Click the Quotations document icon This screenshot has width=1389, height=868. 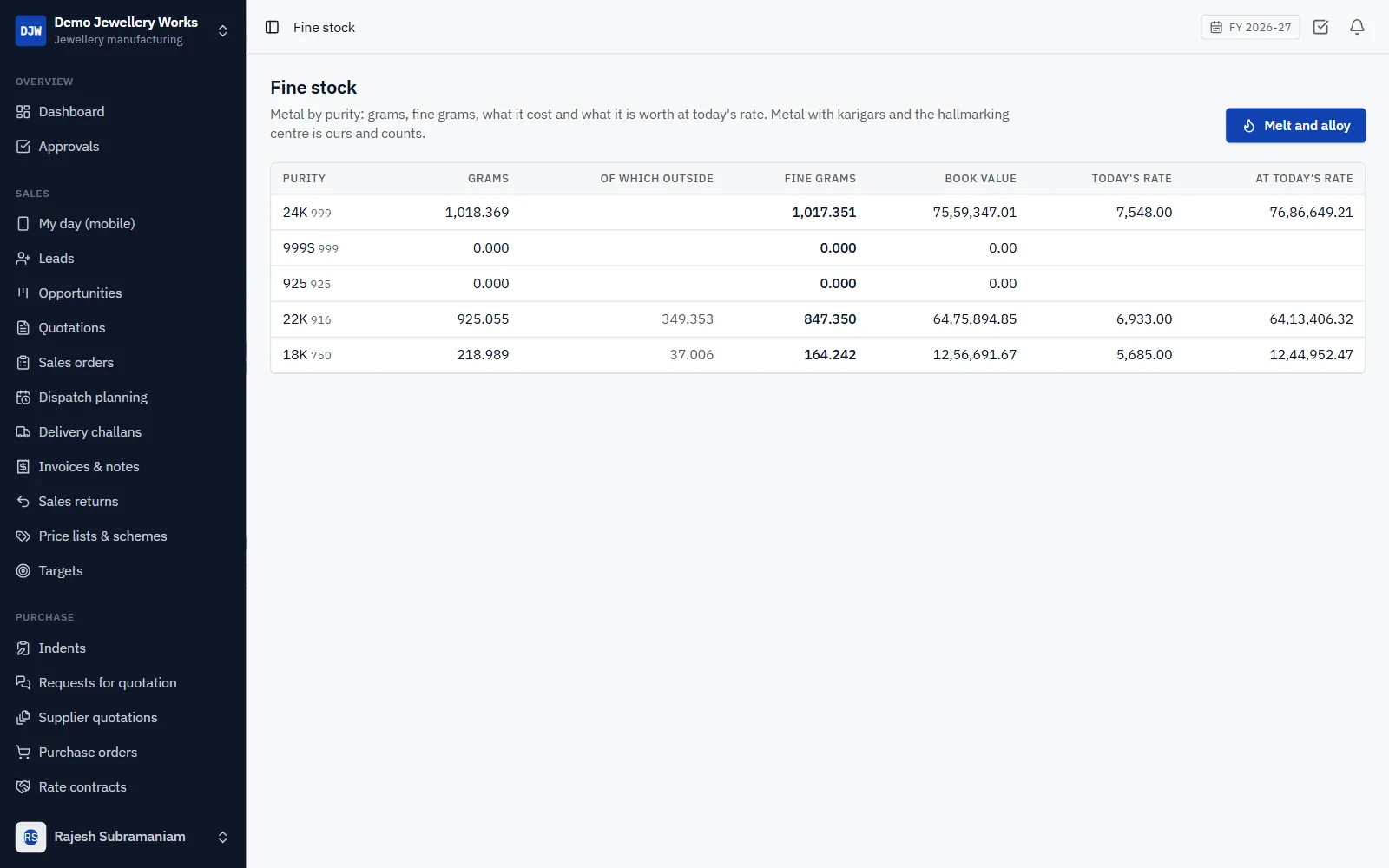pyautogui.click(x=23, y=328)
